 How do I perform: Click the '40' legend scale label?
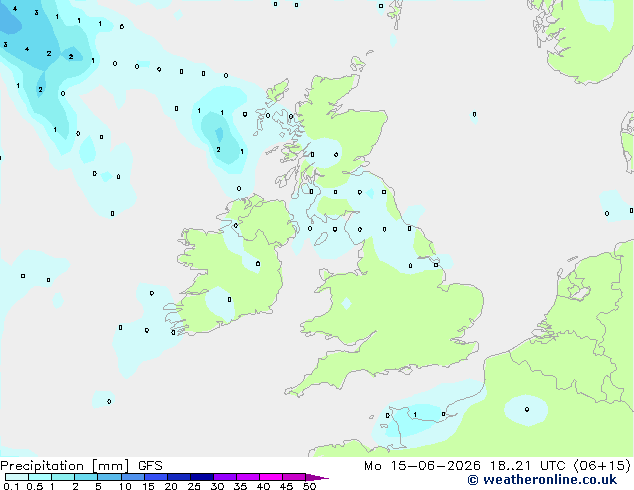(x=263, y=486)
